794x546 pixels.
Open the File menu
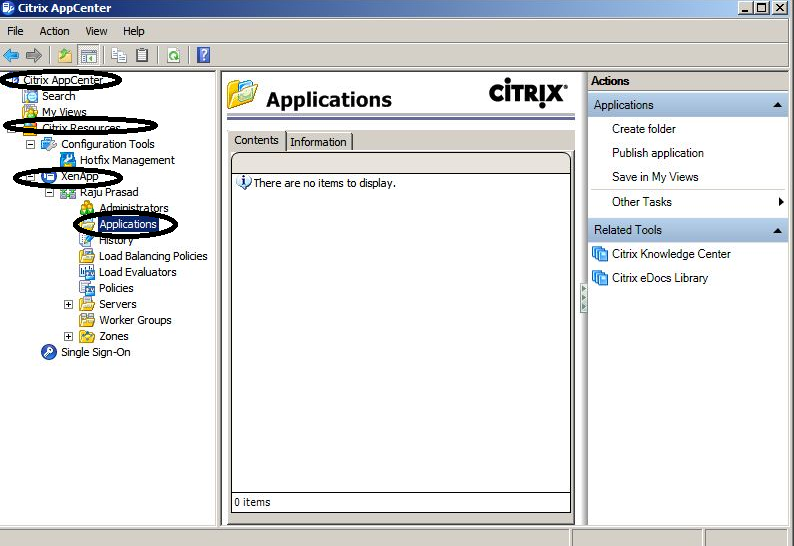click(x=15, y=31)
